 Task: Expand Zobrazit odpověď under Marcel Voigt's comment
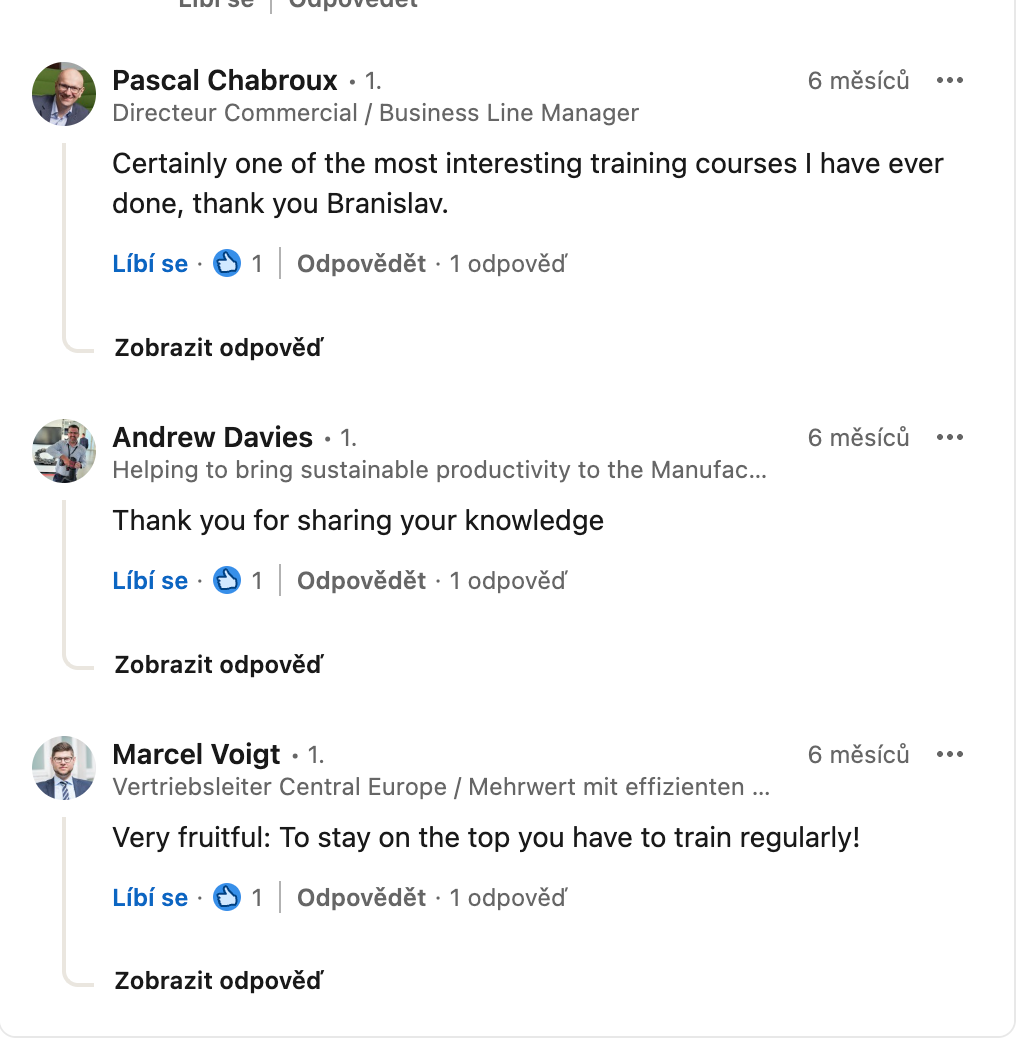click(x=219, y=981)
